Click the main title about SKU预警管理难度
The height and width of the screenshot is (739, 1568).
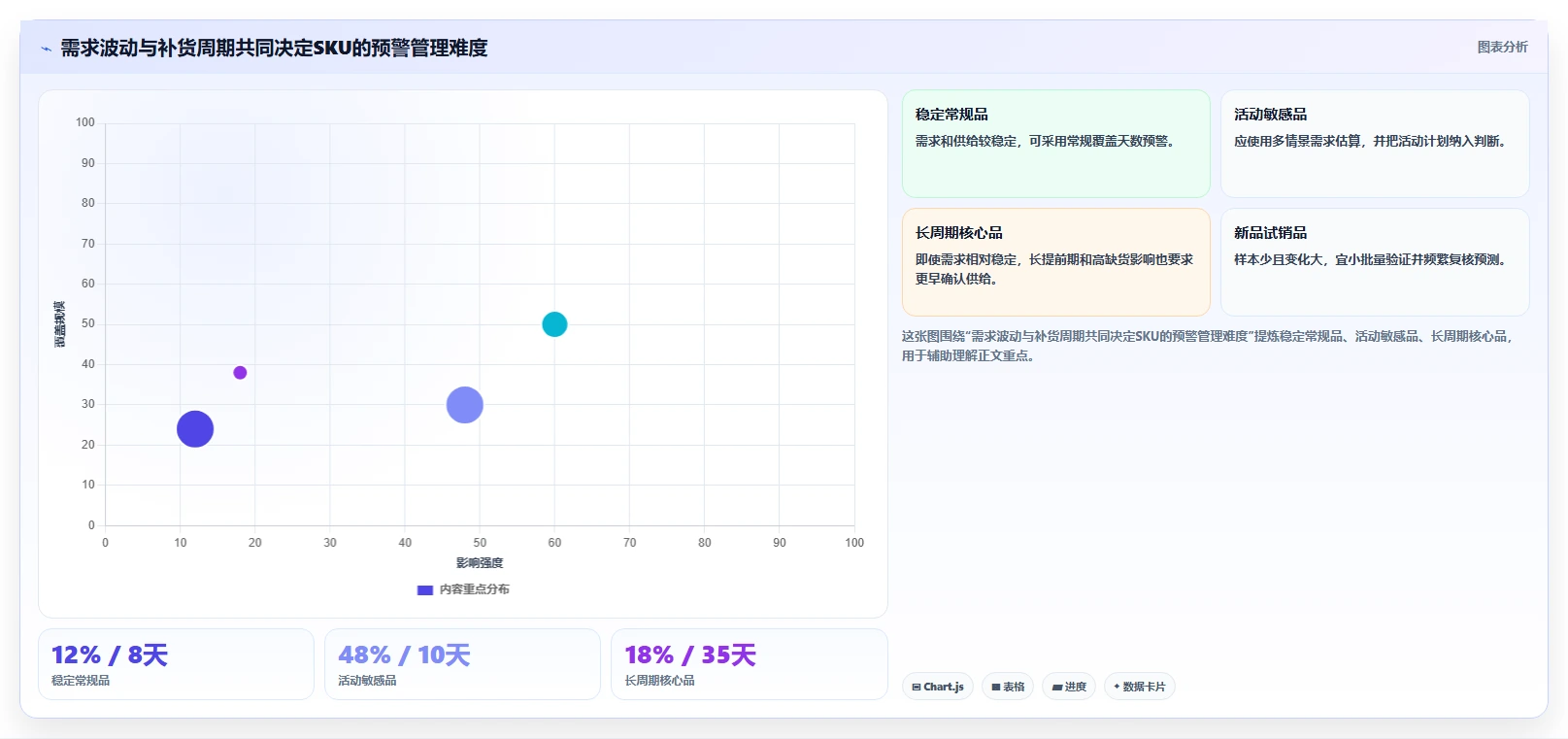(x=274, y=48)
